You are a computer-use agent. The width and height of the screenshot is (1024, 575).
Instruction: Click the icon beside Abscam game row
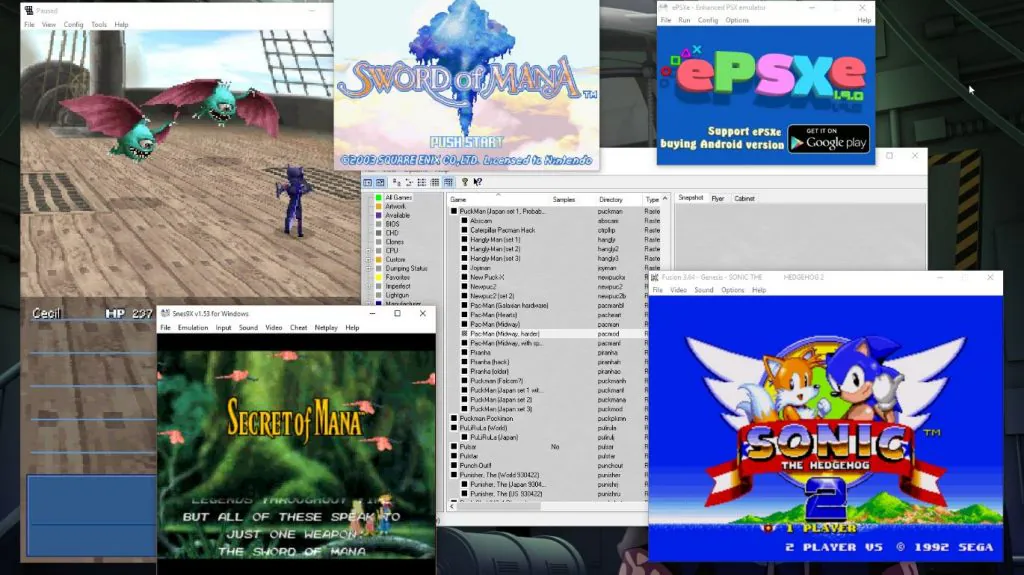(464, 221)
